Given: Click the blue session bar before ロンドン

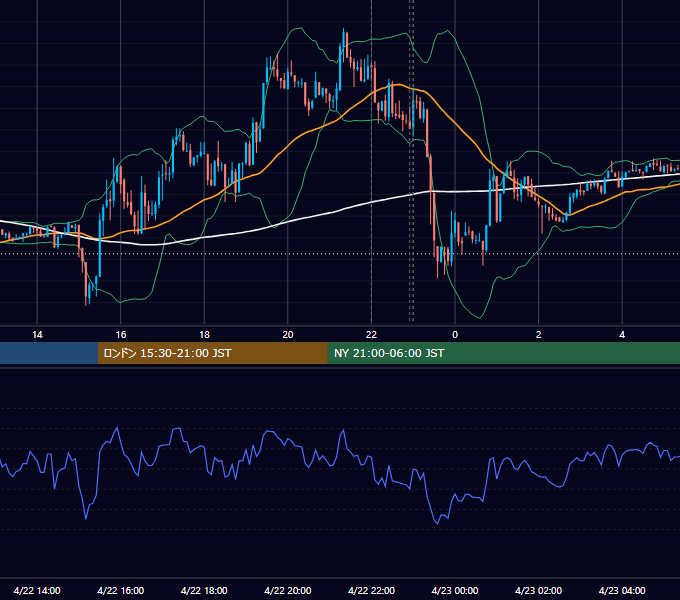Looking at the screenshot, I should (49, 353).
